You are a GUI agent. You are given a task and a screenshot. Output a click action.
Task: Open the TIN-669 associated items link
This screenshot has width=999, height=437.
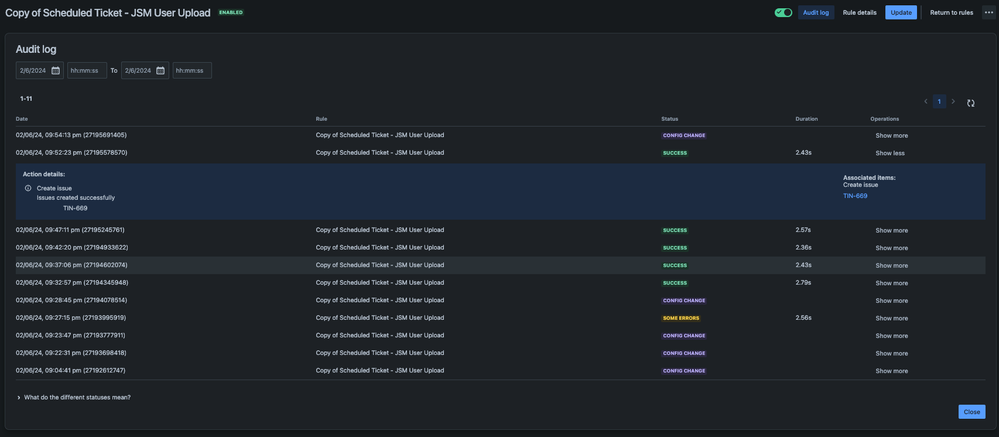click(855, 196)
